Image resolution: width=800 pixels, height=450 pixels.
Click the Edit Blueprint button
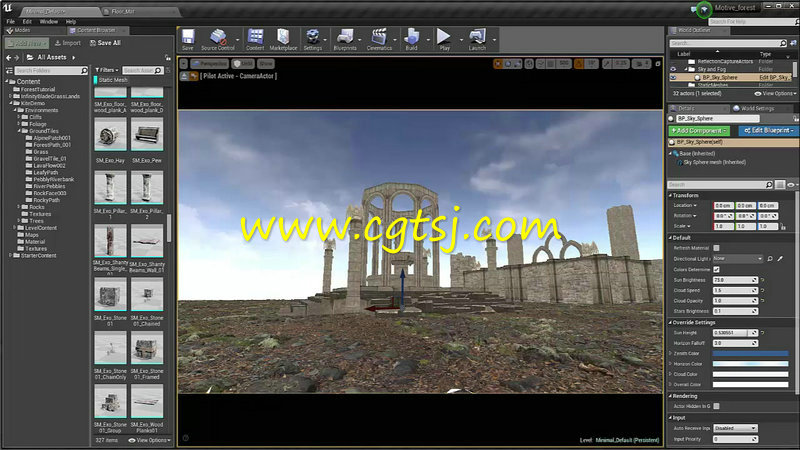[x=768, y=131]
